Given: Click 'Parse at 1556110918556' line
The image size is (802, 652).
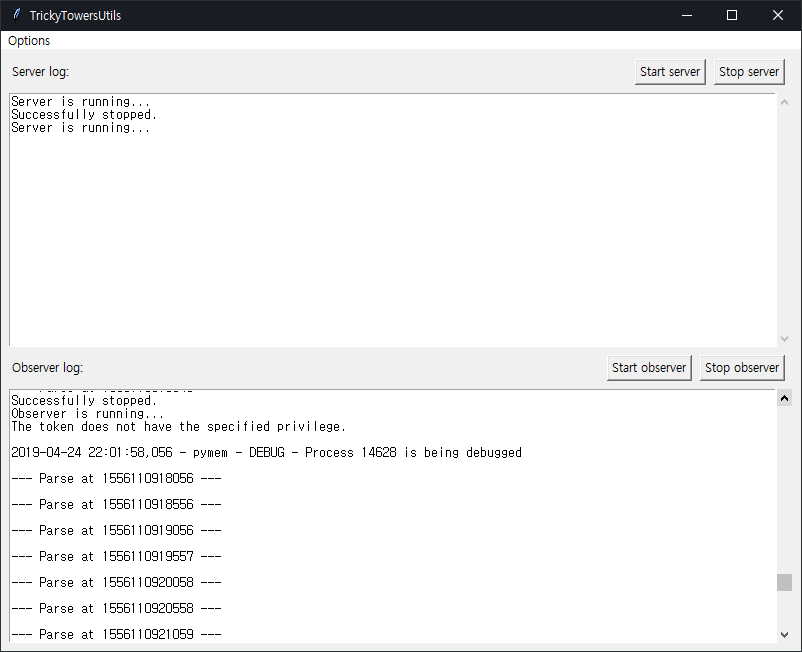Looking at the screenshot, I should tap(116, 505).
